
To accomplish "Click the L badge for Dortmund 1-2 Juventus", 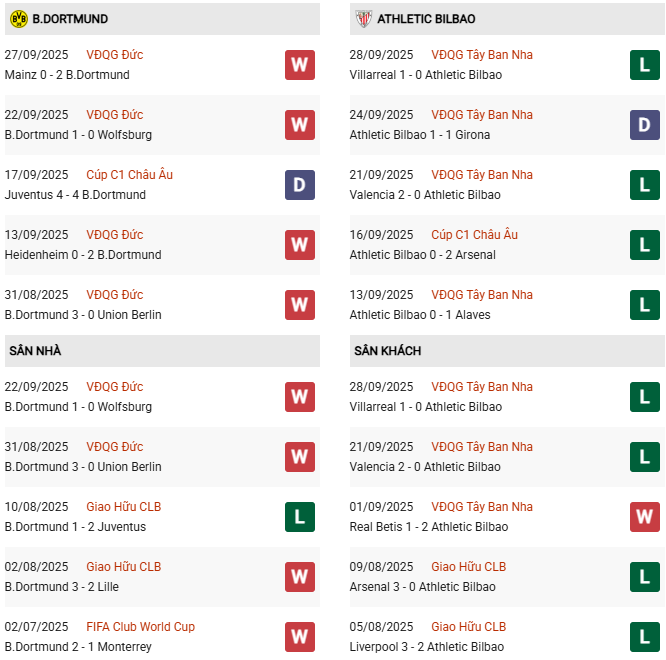I will point(299,517).
